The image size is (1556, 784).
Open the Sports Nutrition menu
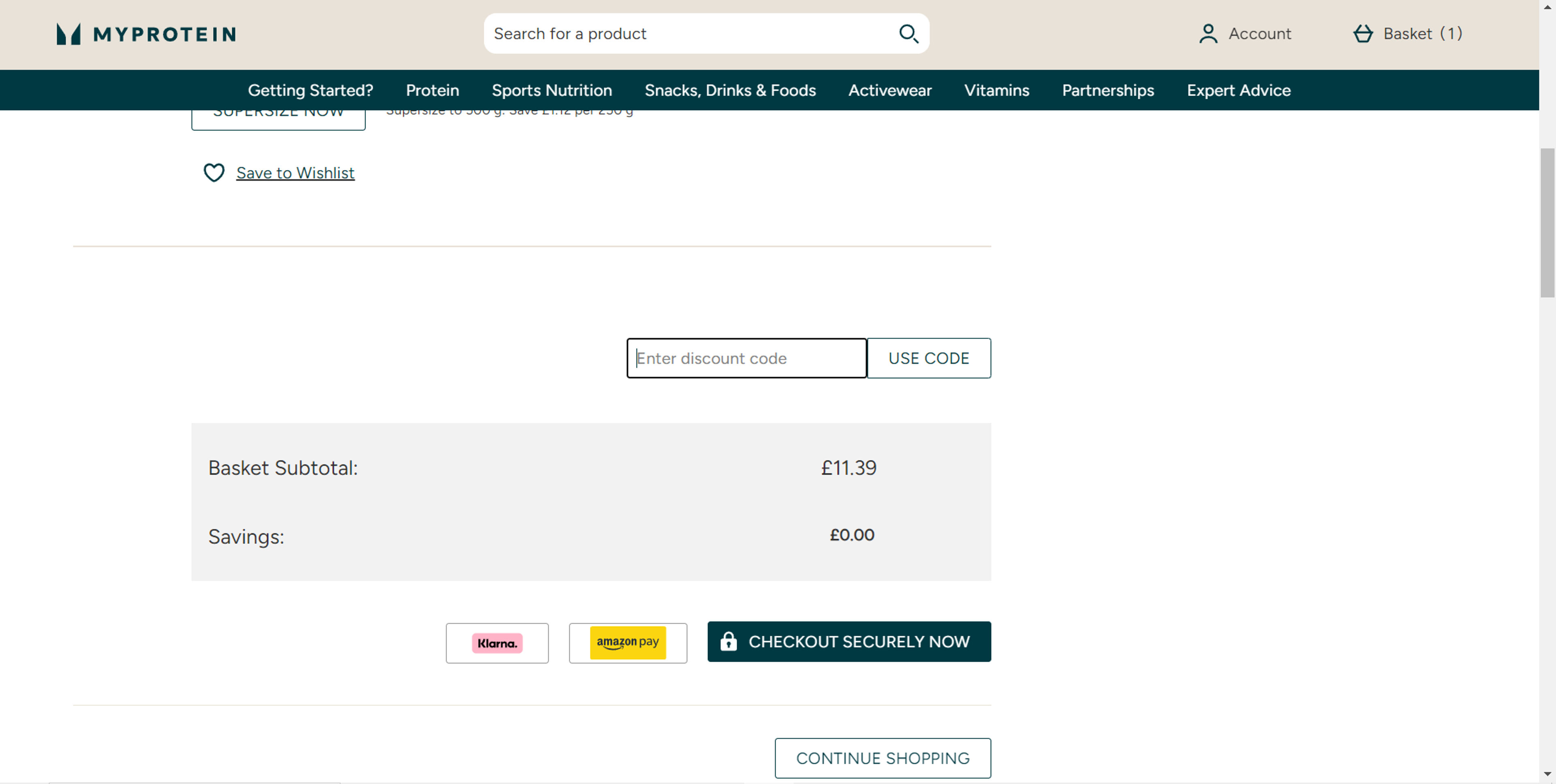[x=552, y=91]
